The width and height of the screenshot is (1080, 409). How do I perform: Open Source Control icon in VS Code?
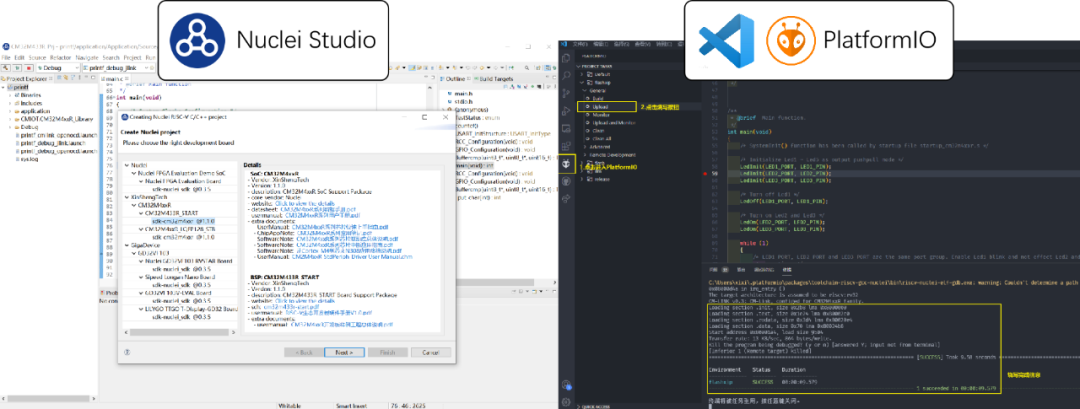click(x=566, y=93)
